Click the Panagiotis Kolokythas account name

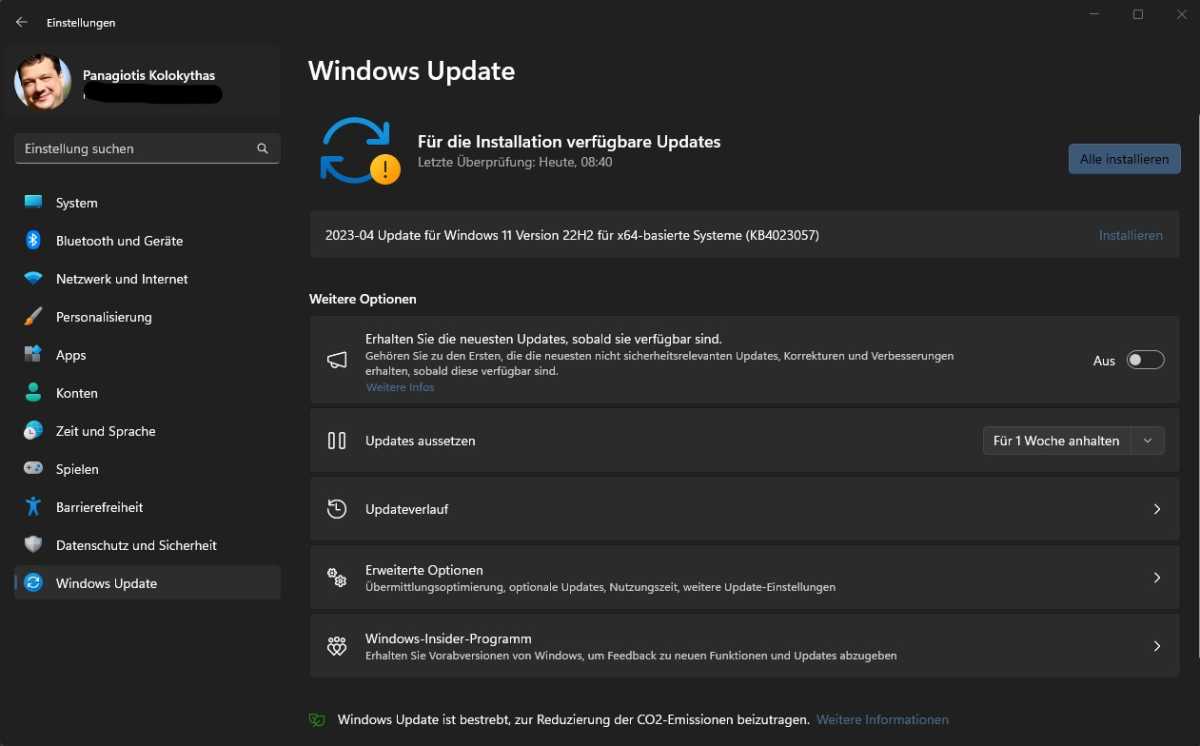149,75
